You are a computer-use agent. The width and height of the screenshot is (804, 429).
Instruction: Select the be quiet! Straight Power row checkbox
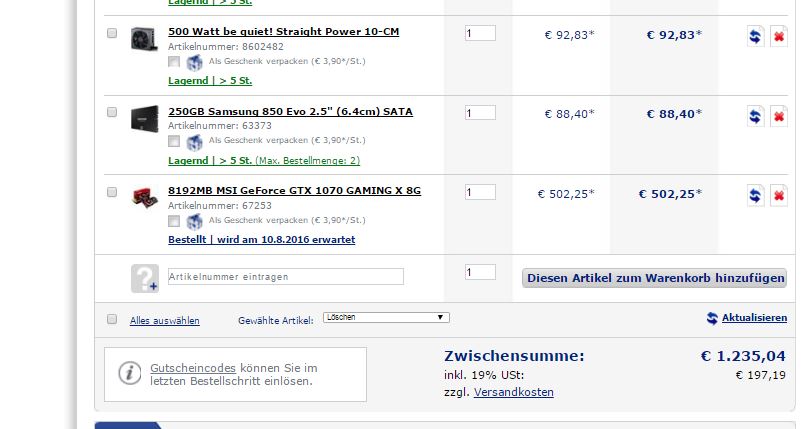[x=112, y=33]
